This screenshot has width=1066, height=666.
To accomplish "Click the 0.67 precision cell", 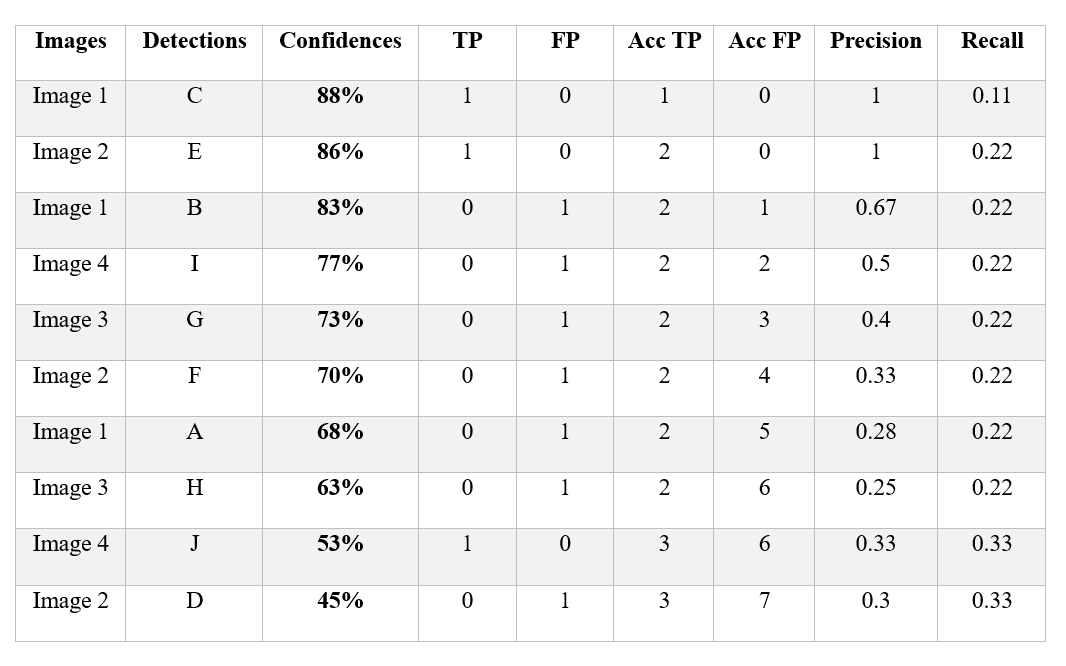I will tap(876, 208).
